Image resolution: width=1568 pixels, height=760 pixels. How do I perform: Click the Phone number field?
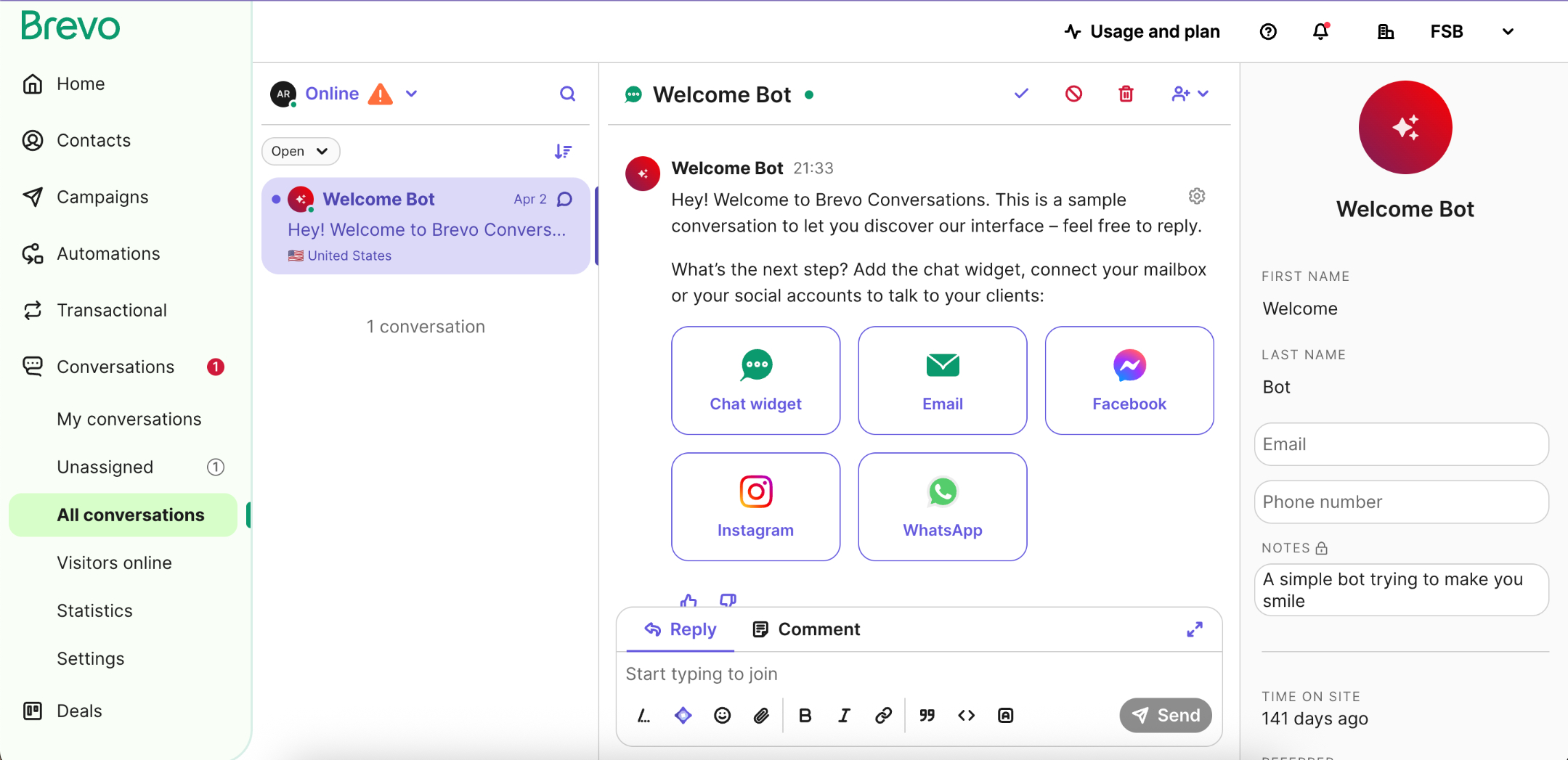[x=1401, y=502]
